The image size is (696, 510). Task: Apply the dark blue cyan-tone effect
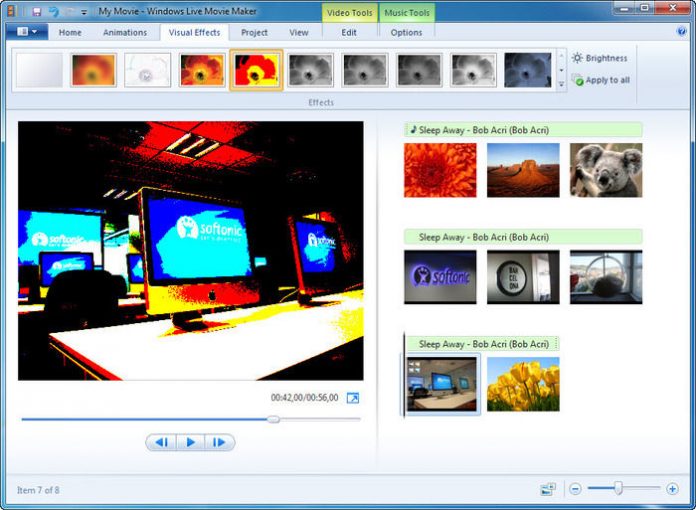point(528,70)
